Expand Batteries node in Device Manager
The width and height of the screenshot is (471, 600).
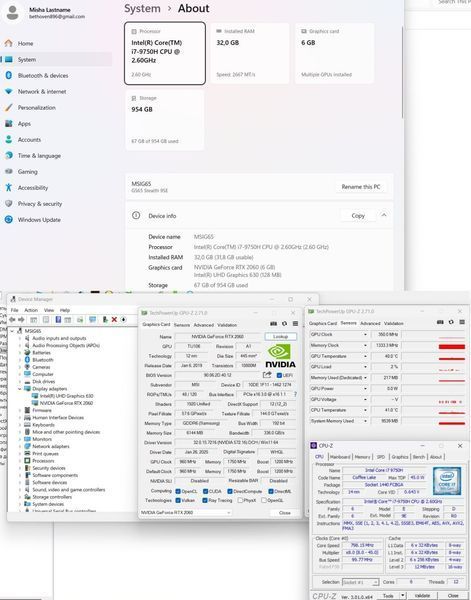pos(20,352)
